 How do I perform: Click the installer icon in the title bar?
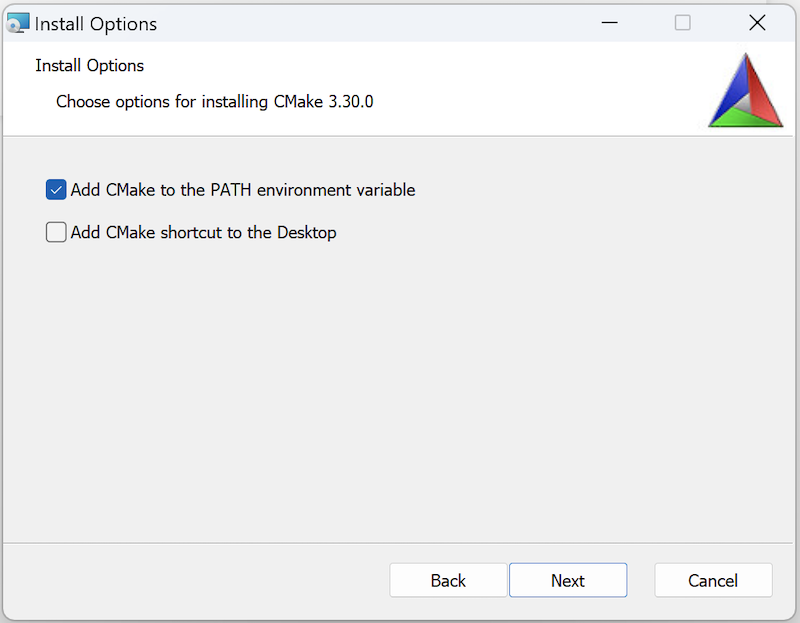[x=18, y=23]
